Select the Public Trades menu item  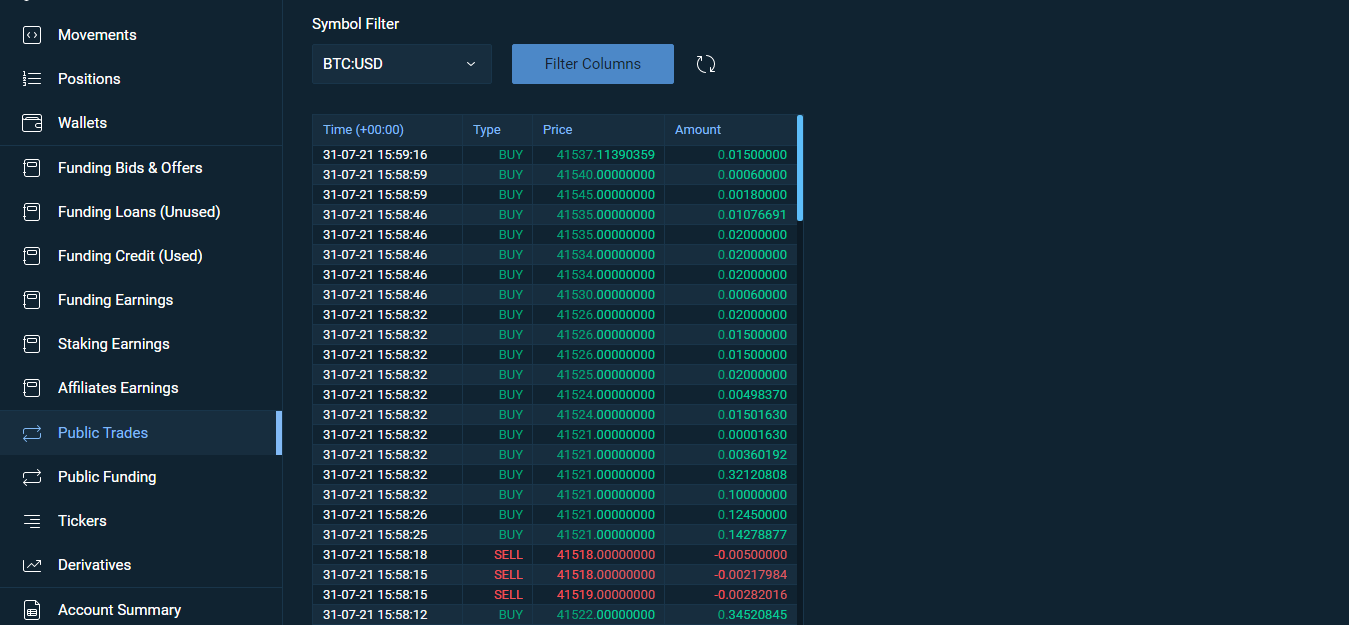point(141,433)
